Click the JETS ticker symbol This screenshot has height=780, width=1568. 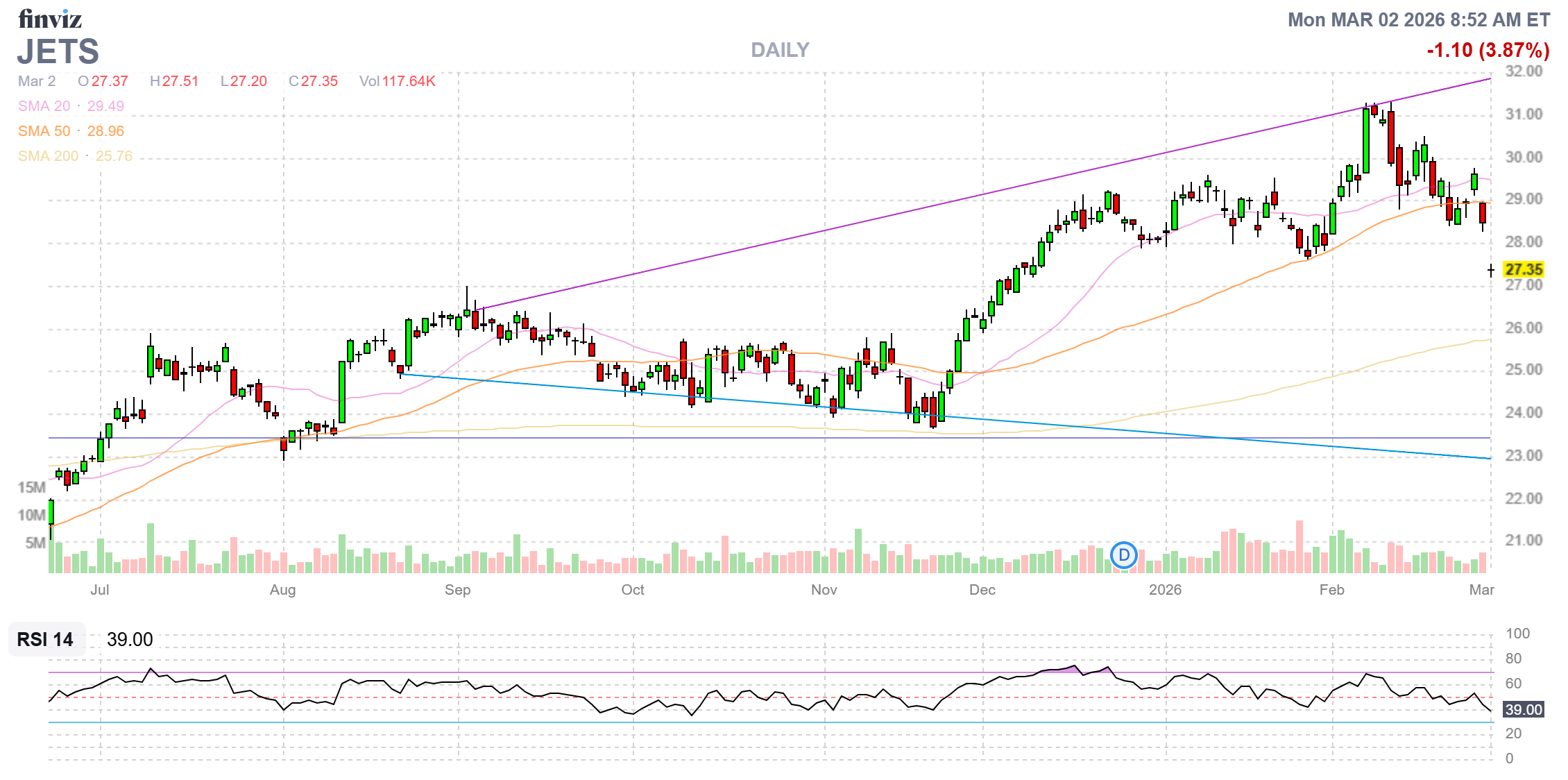click(x=58, y=52)
